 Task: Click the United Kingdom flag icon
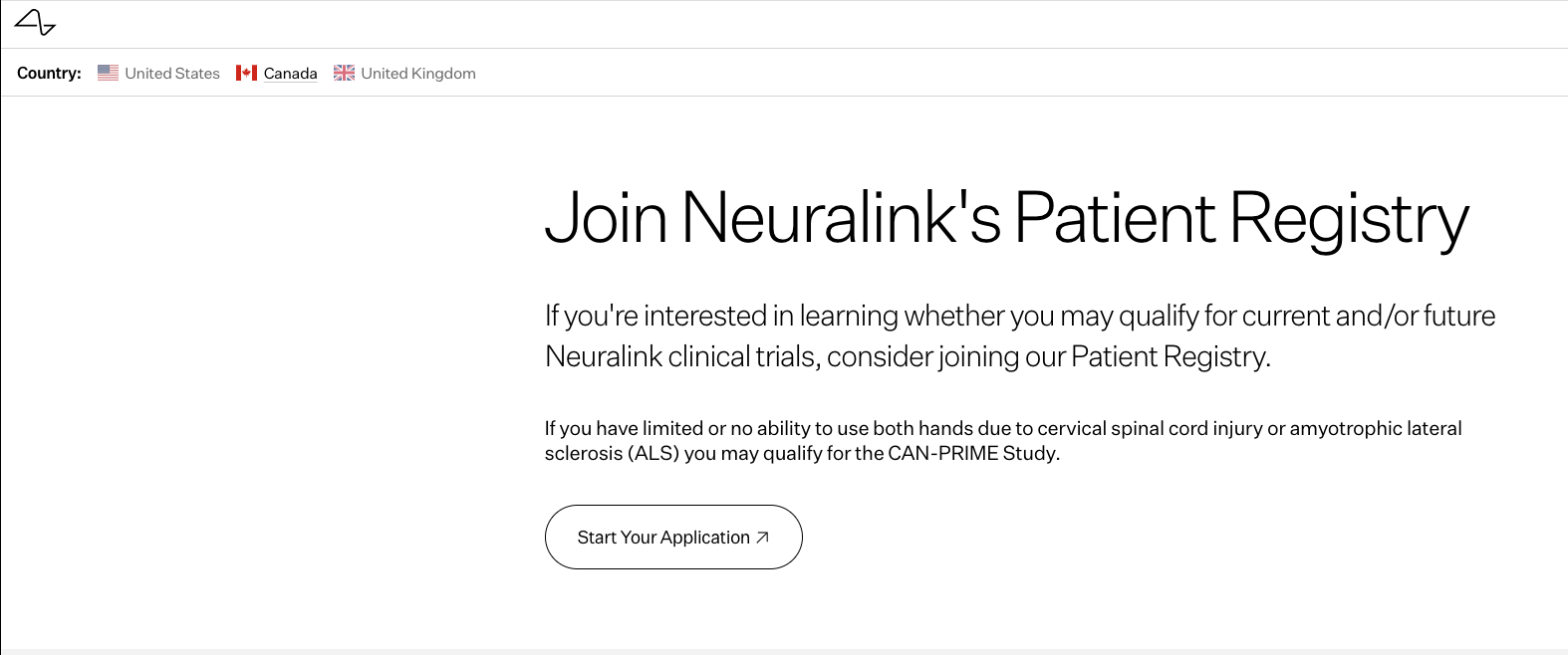pyautogui.click(x=344, y=73)
